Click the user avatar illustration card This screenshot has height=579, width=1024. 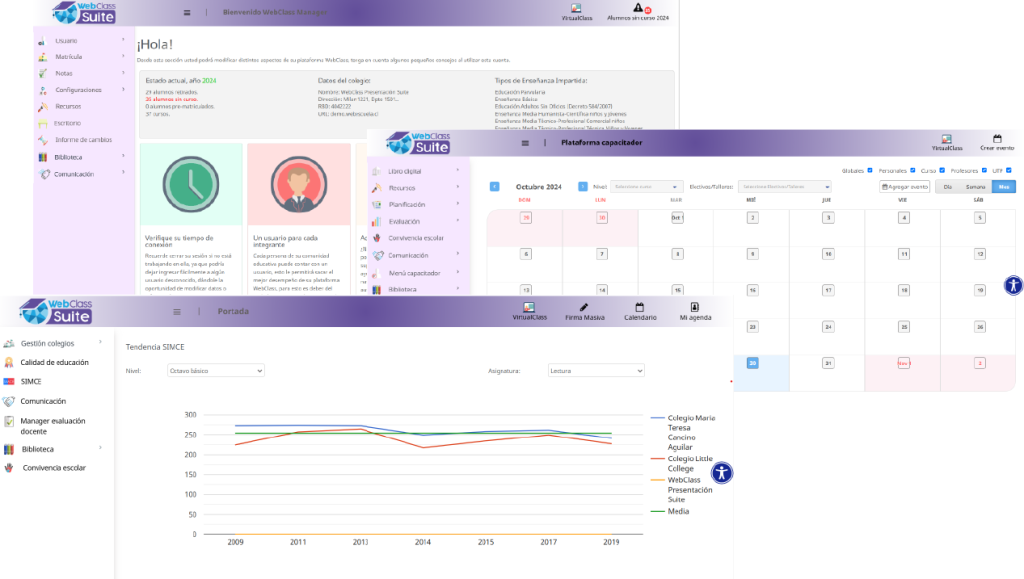(x=299, y=185)
